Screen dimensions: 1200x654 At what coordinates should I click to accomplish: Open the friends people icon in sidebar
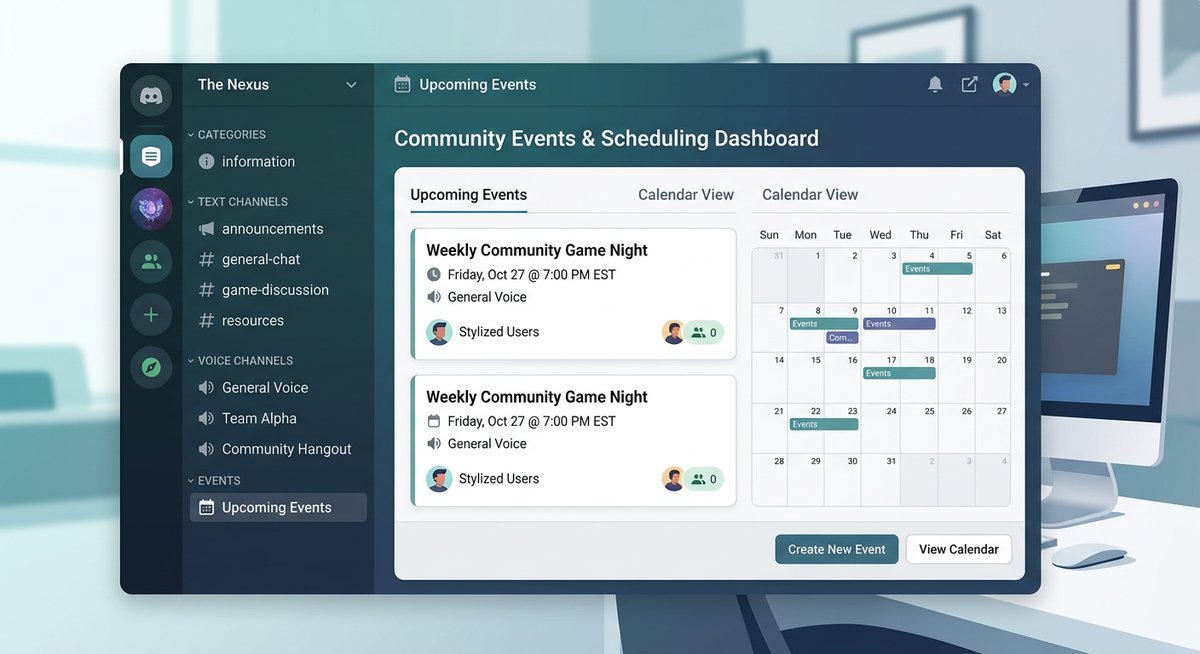(151, 262)
